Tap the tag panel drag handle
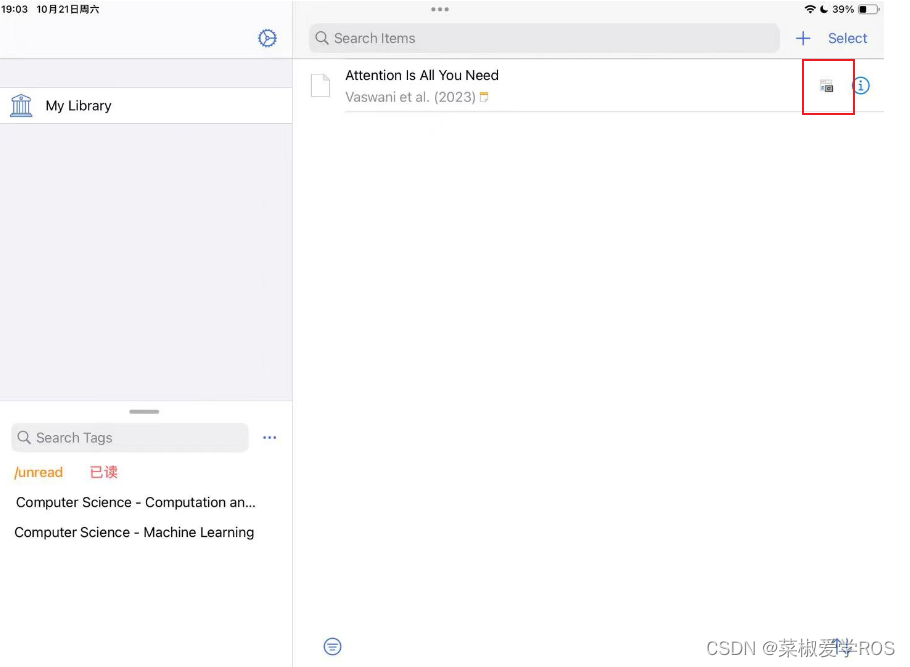The image size is (910, 667). pos(144,412)
